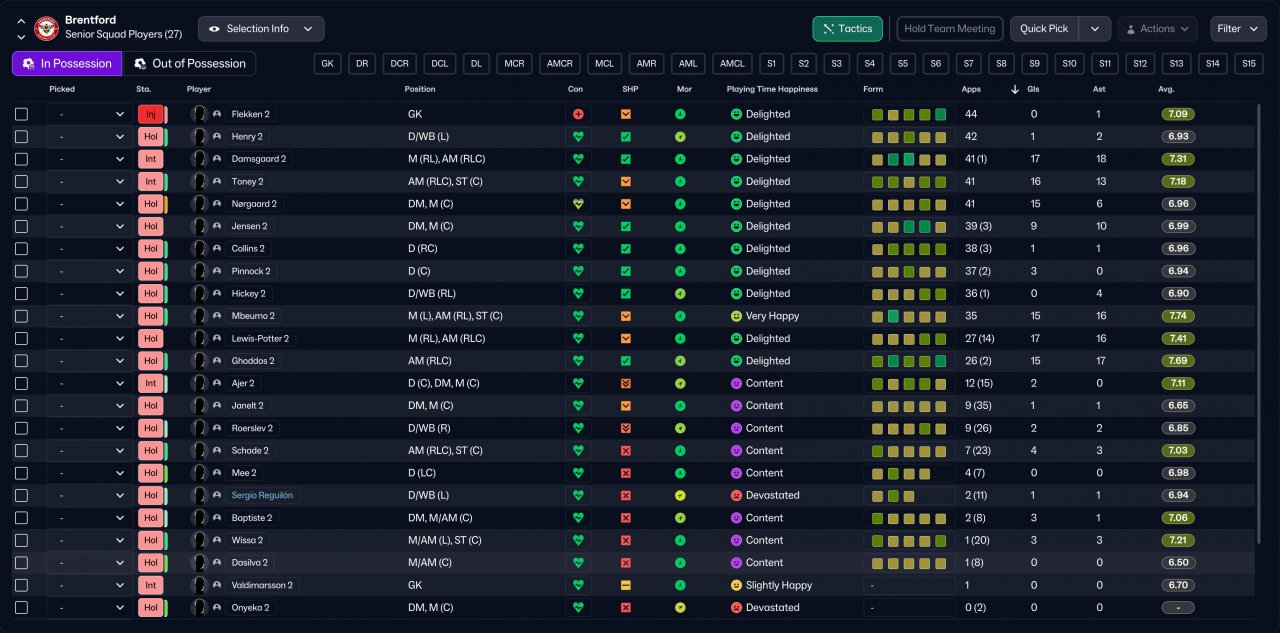This screenshot has width=1280, height=633.
Task: Select the In Possession tab
Action: (x=67, y=64)
